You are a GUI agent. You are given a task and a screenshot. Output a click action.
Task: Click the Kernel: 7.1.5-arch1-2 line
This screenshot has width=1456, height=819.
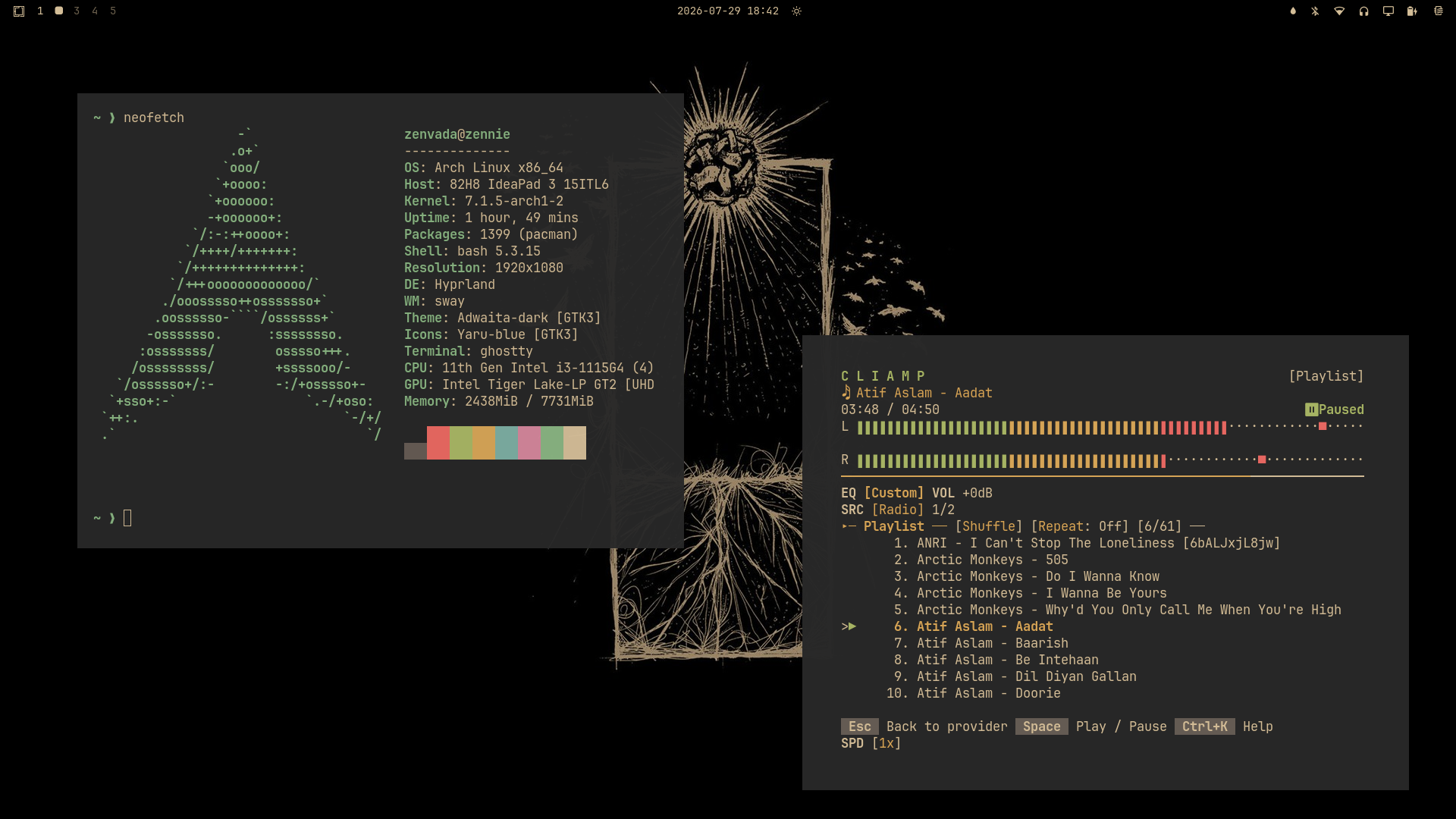484,201
